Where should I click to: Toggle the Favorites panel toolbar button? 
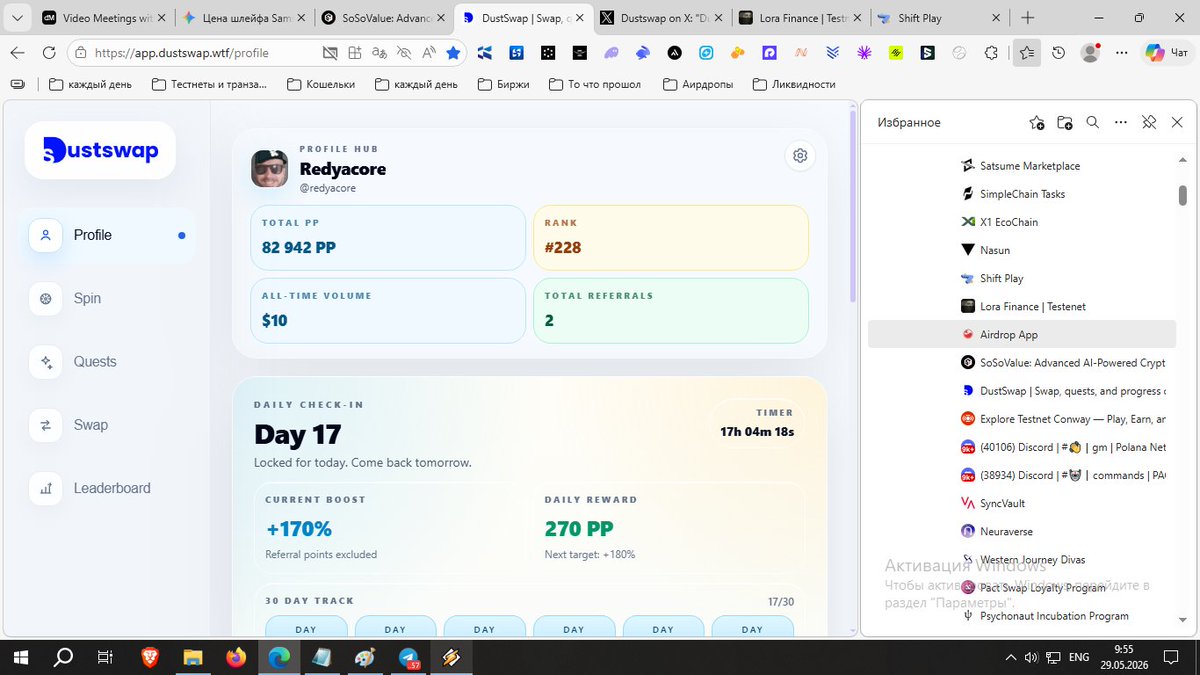pos(1026,53)
